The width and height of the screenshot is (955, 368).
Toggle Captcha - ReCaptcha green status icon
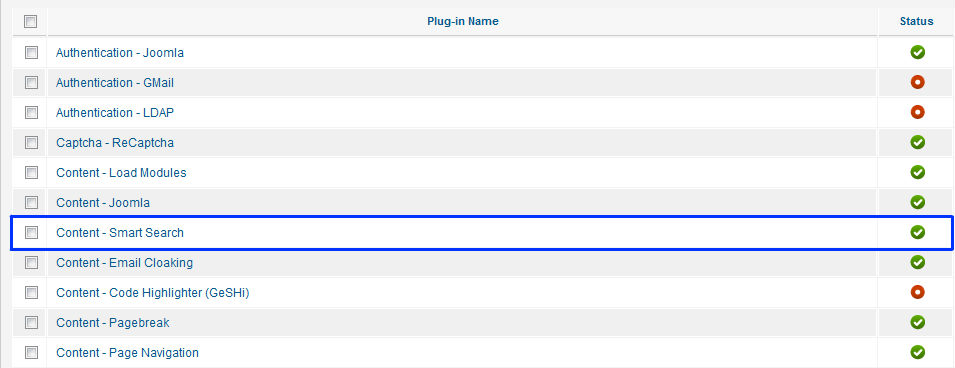point(917,142)
